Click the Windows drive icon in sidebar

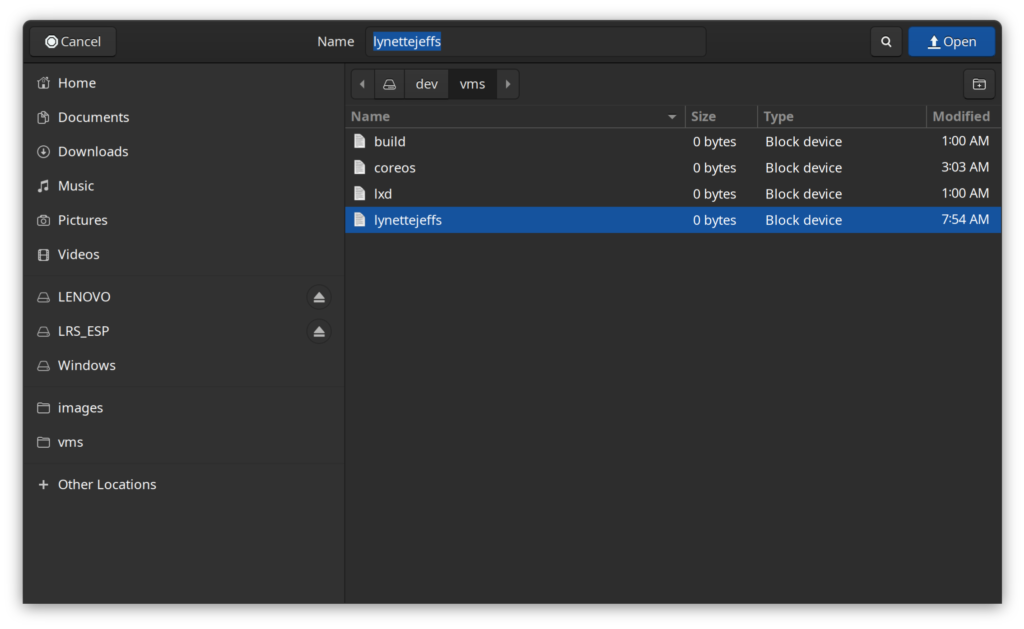coord(43,366)
